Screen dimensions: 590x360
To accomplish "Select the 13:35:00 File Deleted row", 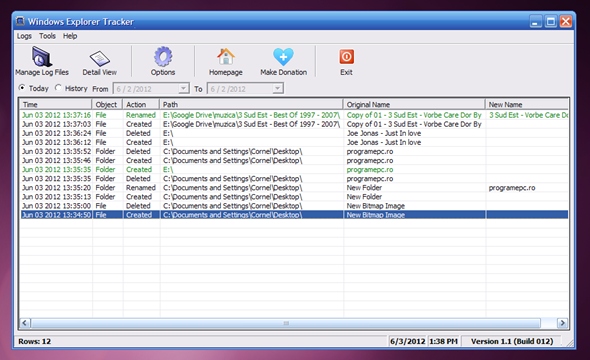I will 294,206.
